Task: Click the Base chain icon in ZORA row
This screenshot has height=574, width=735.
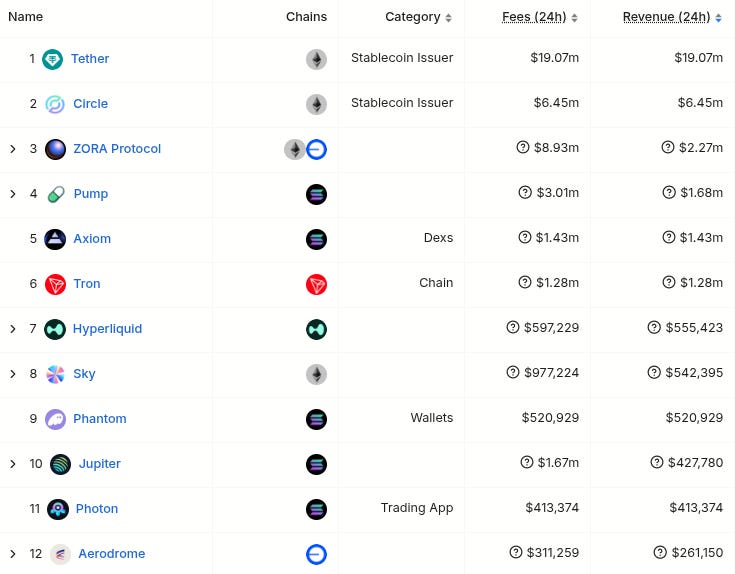Action: 316,149
